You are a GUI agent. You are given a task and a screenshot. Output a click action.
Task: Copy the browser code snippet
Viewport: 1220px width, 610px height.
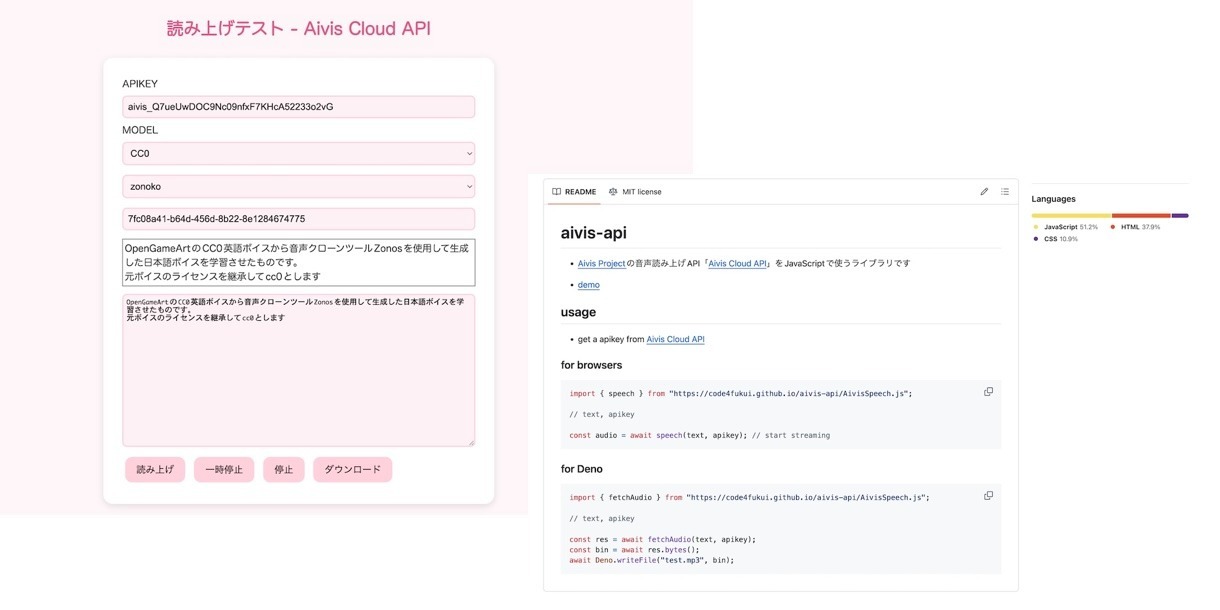point(988,392)
